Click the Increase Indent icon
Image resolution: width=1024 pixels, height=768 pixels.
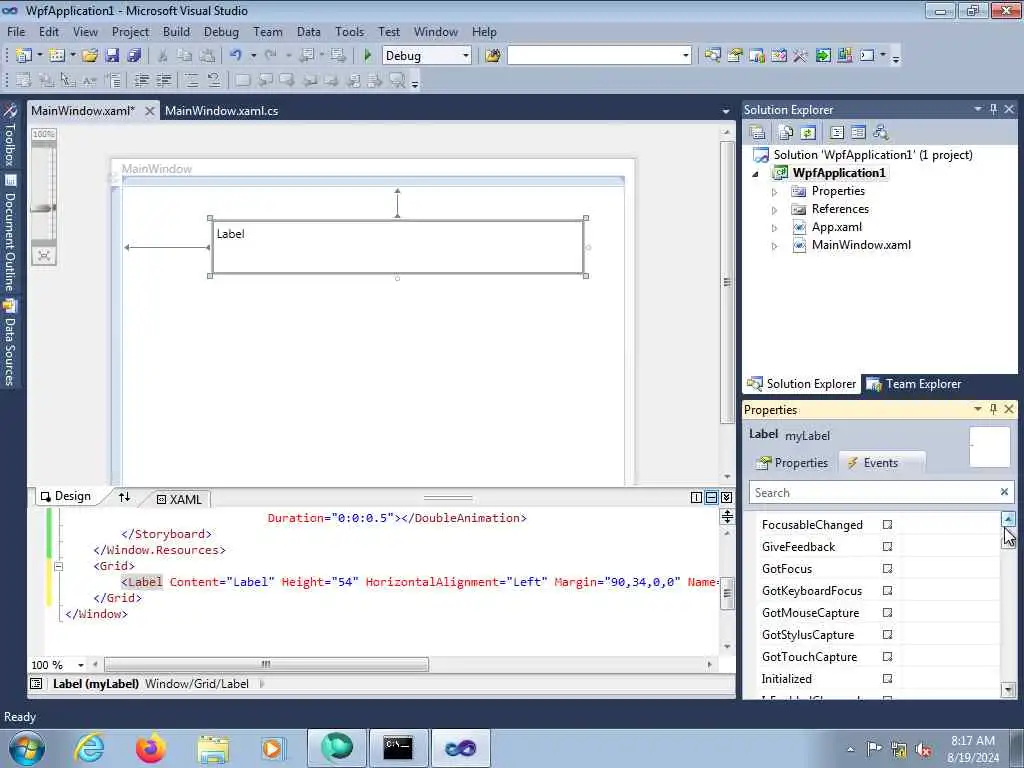point(164,80)
